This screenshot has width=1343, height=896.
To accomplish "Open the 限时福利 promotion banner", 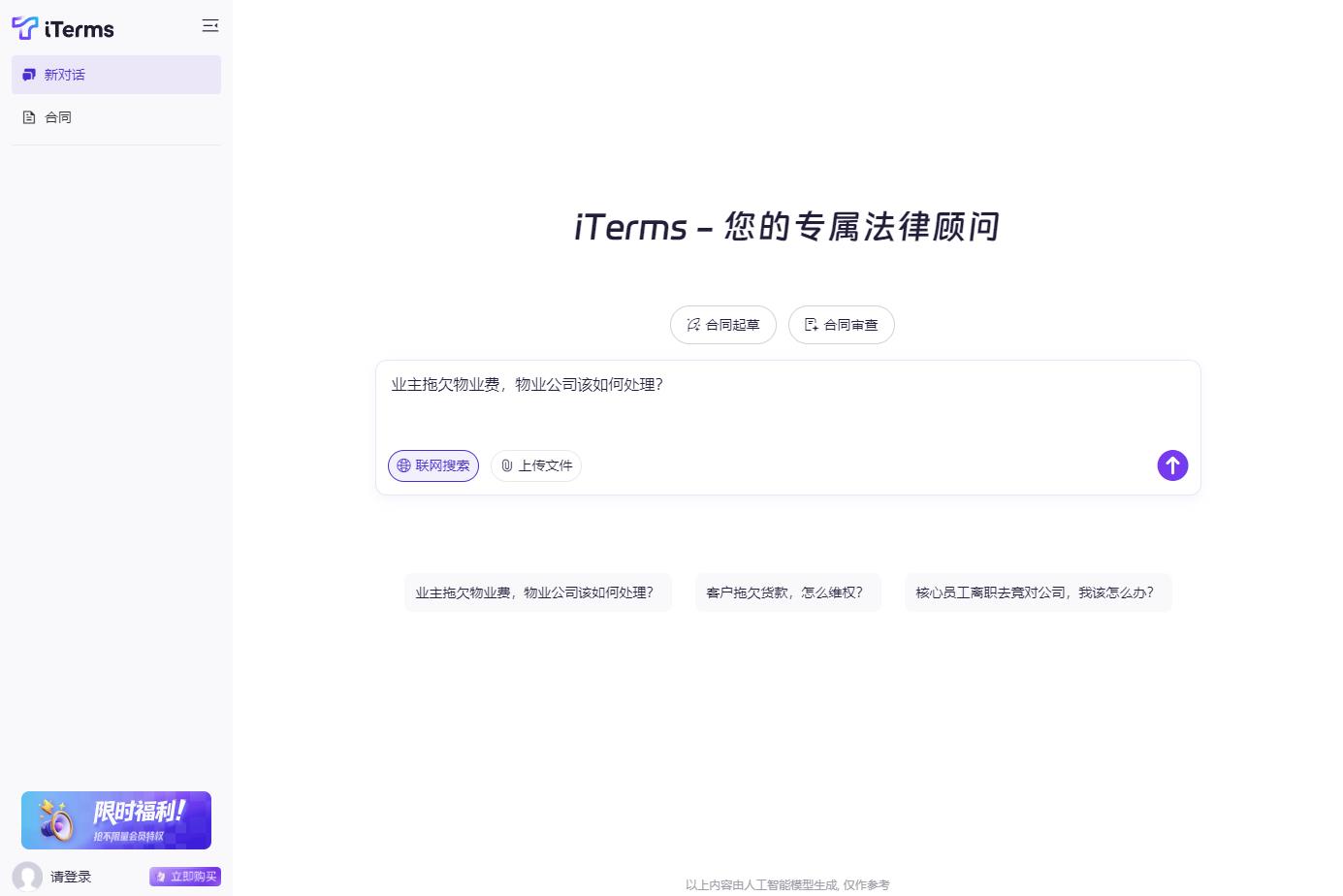I will (x=116, y=819).
